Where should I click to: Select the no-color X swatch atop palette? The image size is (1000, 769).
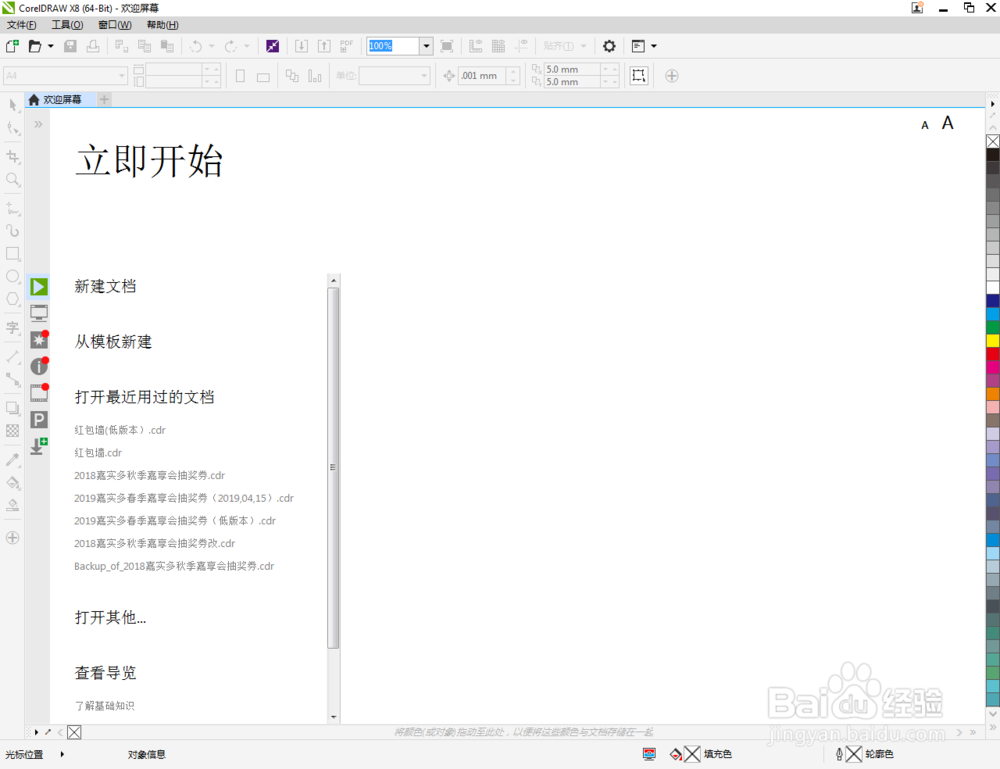tap(993, 141)
